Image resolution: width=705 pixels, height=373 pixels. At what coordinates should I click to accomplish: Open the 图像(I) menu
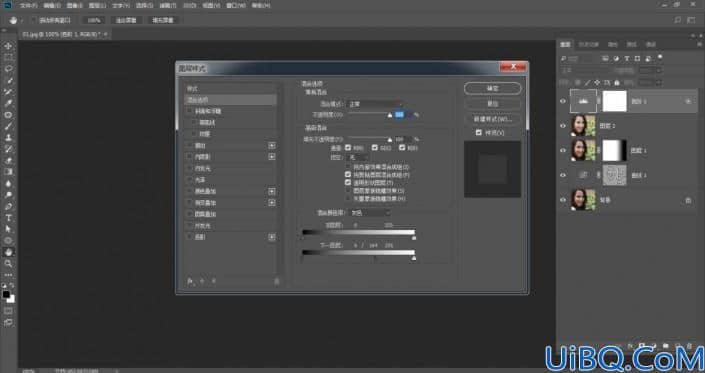[x=75, y=6]
